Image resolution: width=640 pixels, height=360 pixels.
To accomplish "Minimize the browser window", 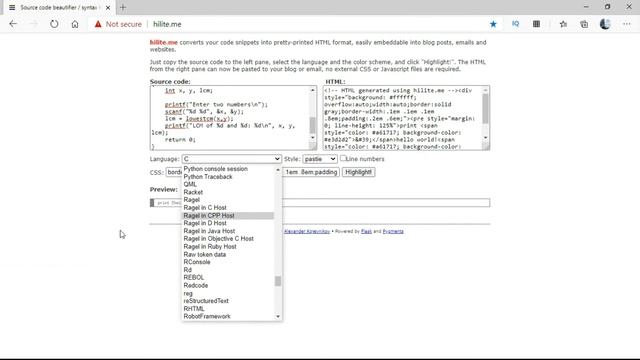I will 586,7.
